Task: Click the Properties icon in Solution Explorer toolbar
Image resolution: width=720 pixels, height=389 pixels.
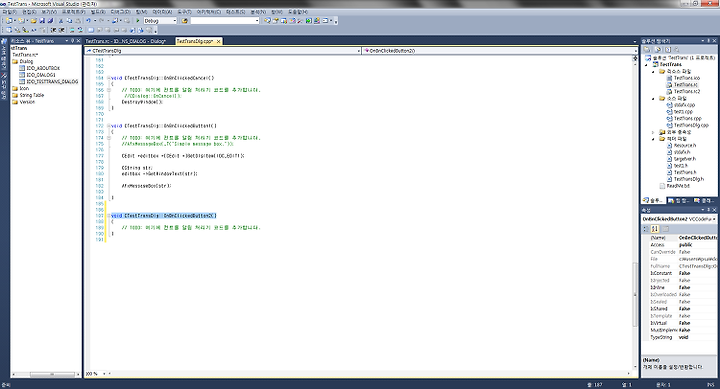Action: (647, 49)
